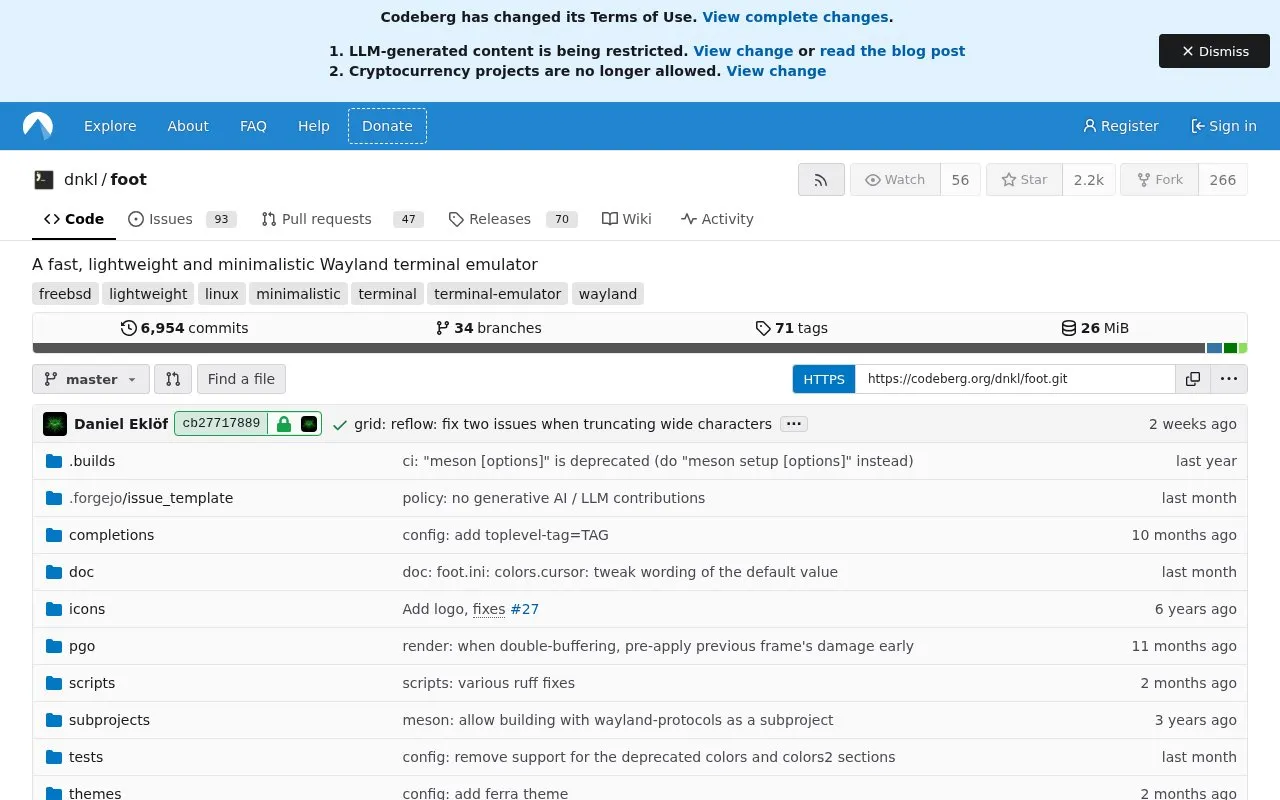The height and width of the screenshot is (800, 1280).
Task: Copy the clone URL to clipboard
Action: (x=1193, y=379)
